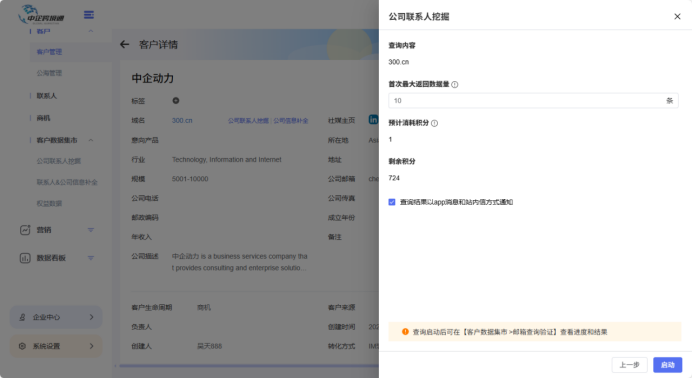693x378 pixels.
Task: Expand the 企业中心 arrow
Action: pyautogui.click(x=91, y=317)
